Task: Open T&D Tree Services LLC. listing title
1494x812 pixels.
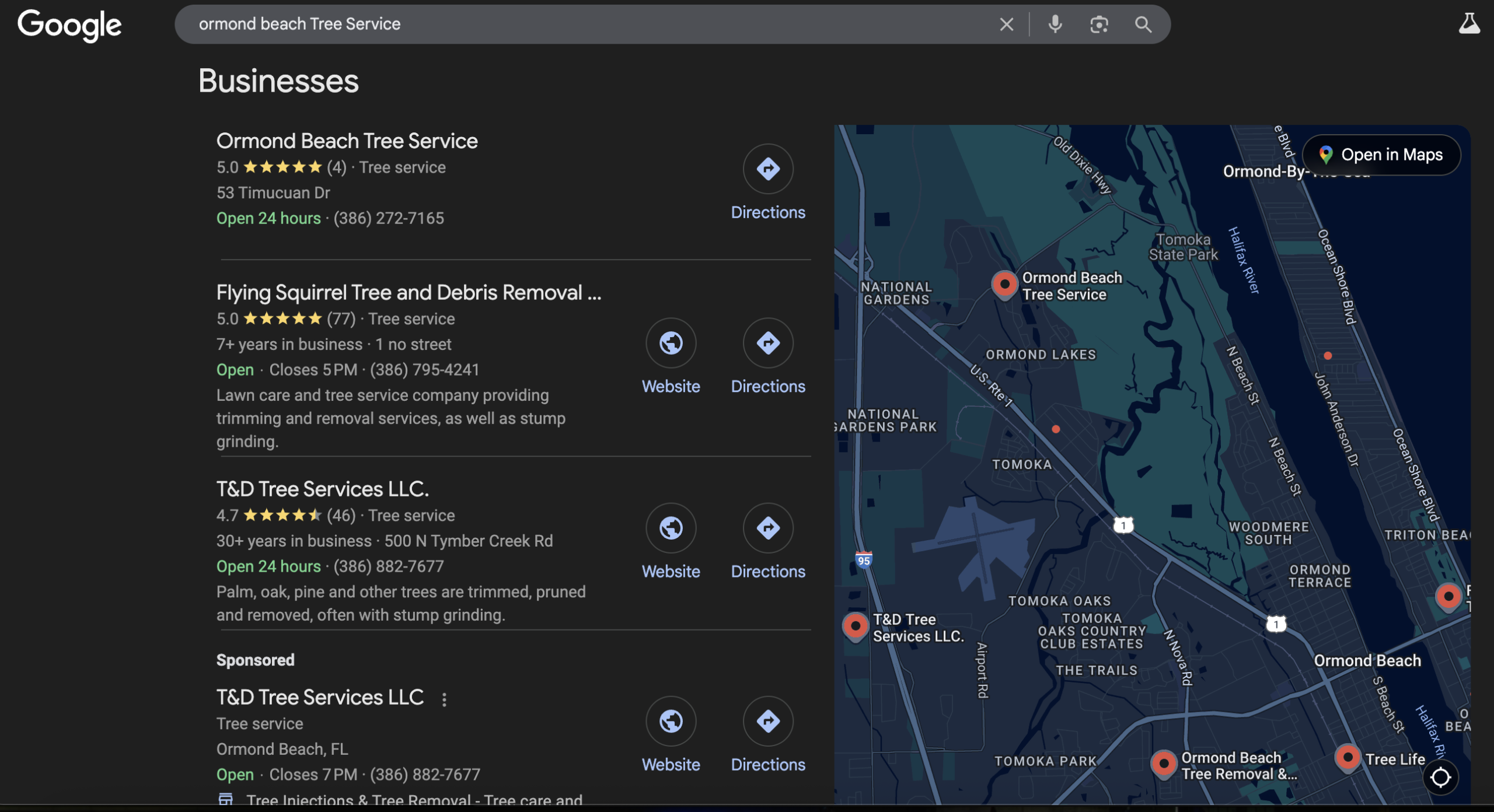Action: 323,489
